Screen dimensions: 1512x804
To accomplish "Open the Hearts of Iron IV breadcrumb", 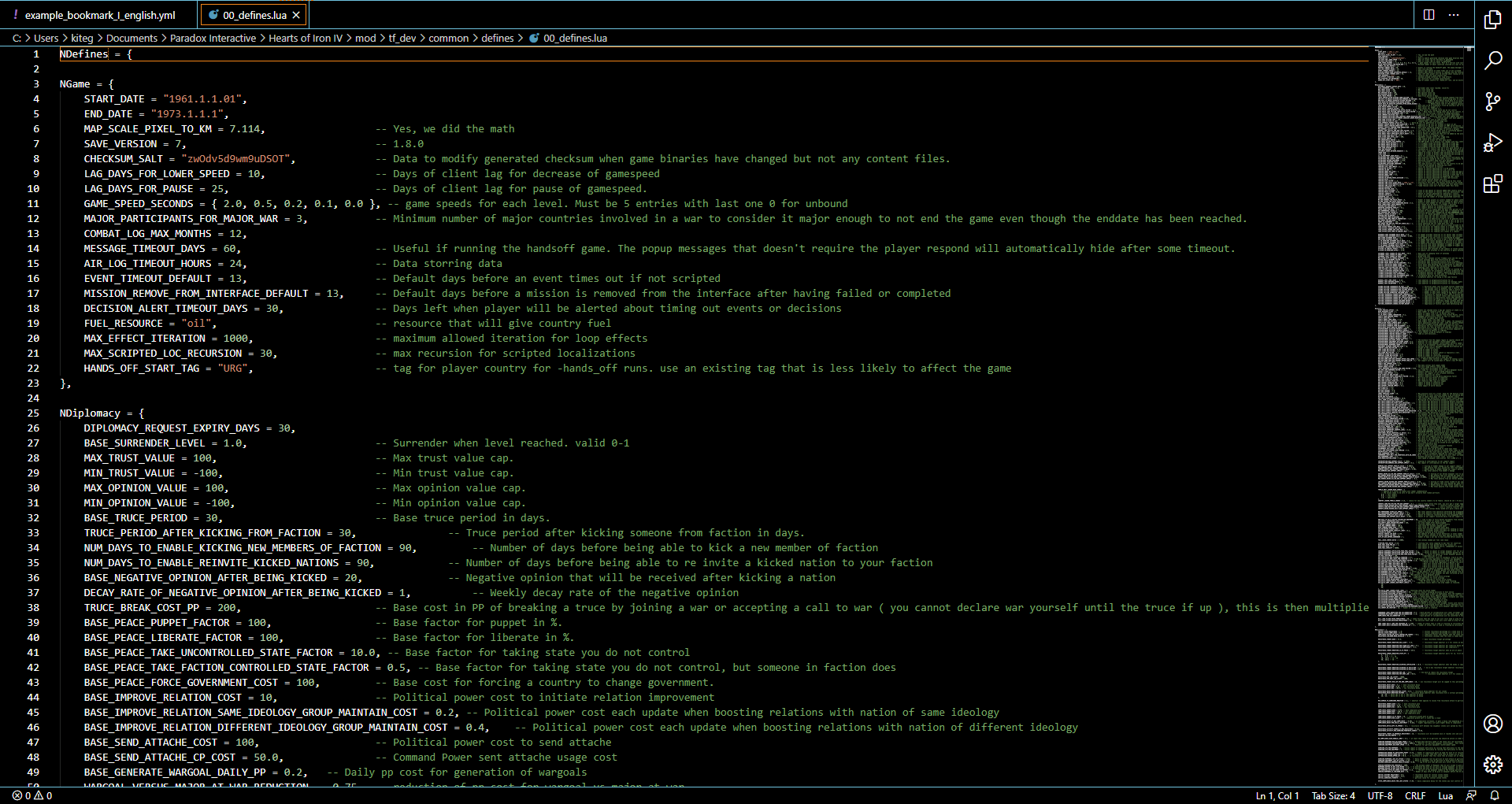I will (306, 38).
